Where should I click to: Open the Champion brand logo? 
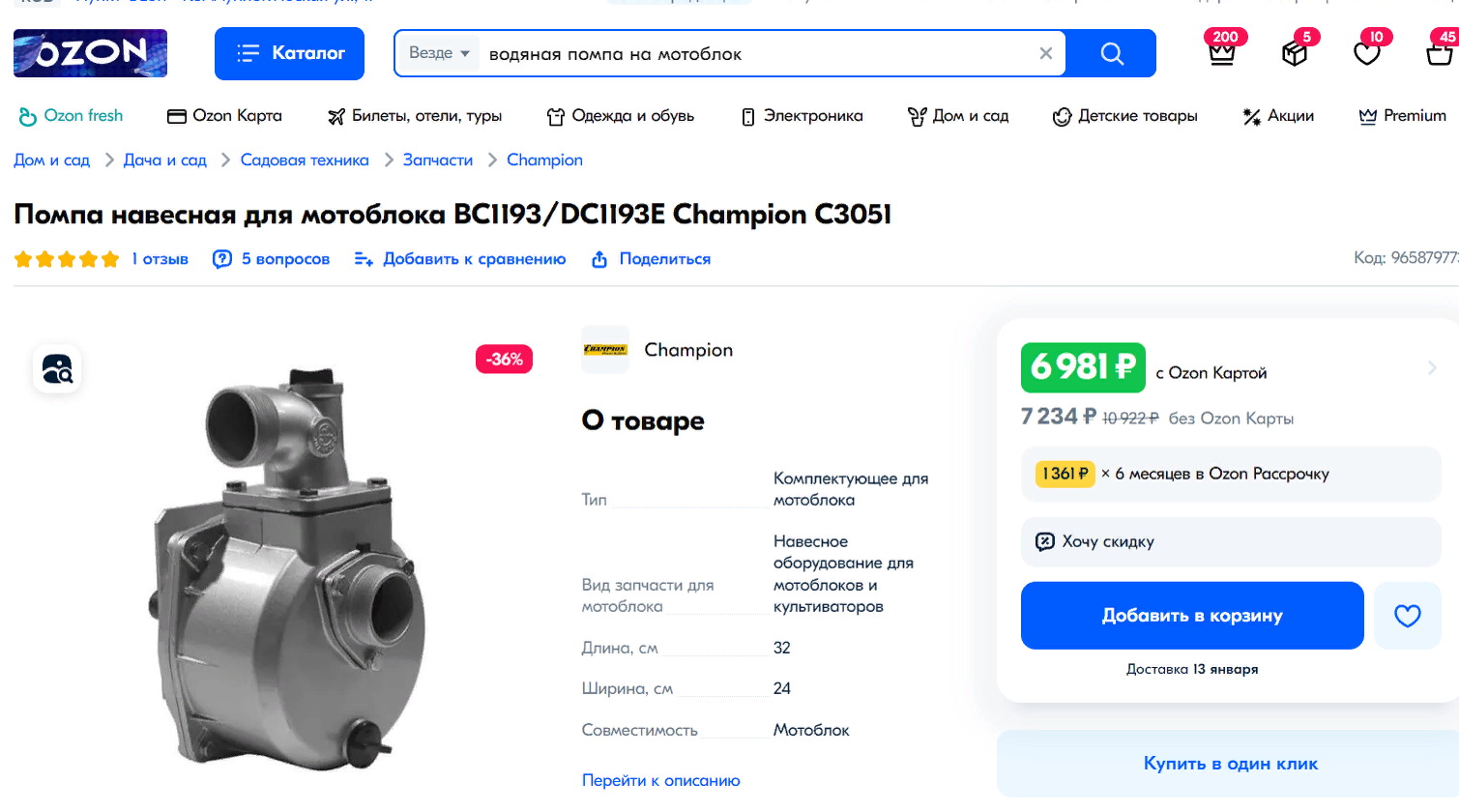coord(605,350)
